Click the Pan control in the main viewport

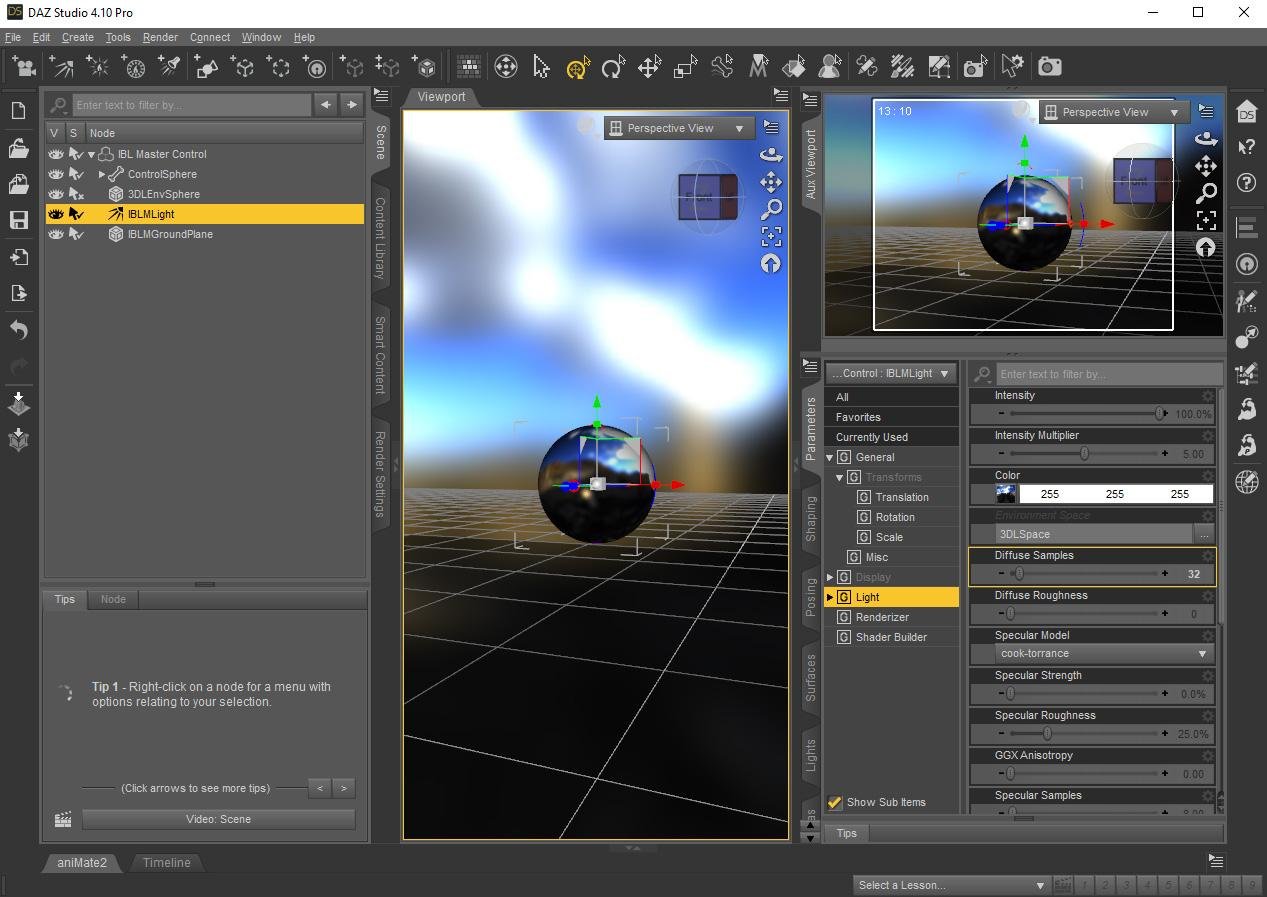(x=771, y=182)
